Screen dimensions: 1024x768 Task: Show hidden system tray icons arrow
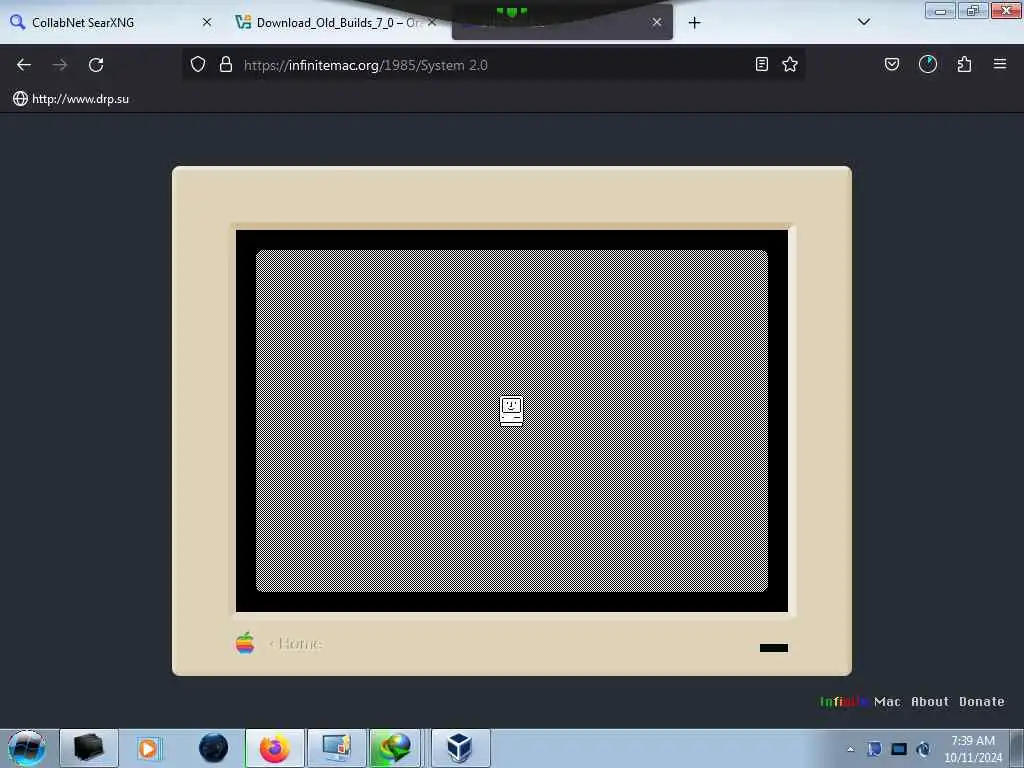(x=850, y=749)
